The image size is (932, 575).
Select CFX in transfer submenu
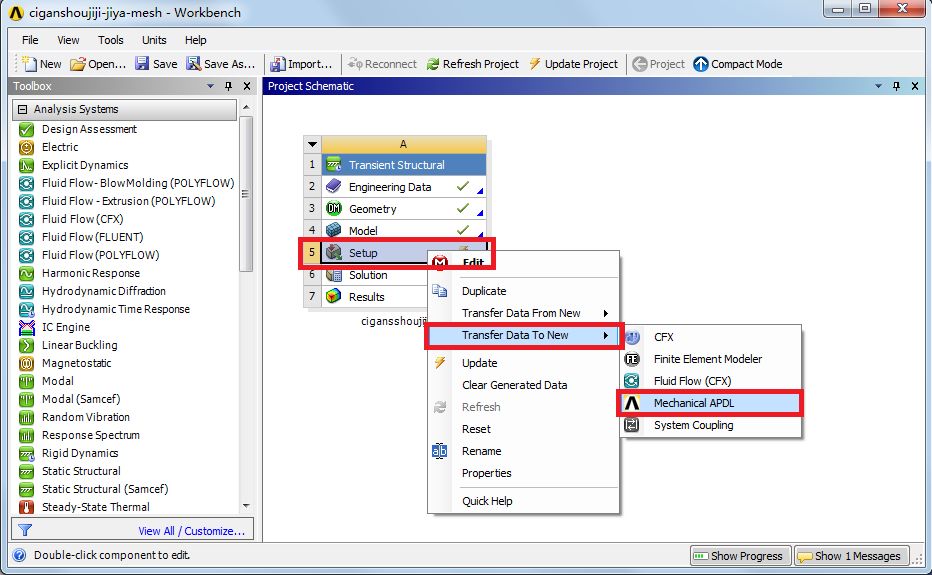click(x=711, y=337)
